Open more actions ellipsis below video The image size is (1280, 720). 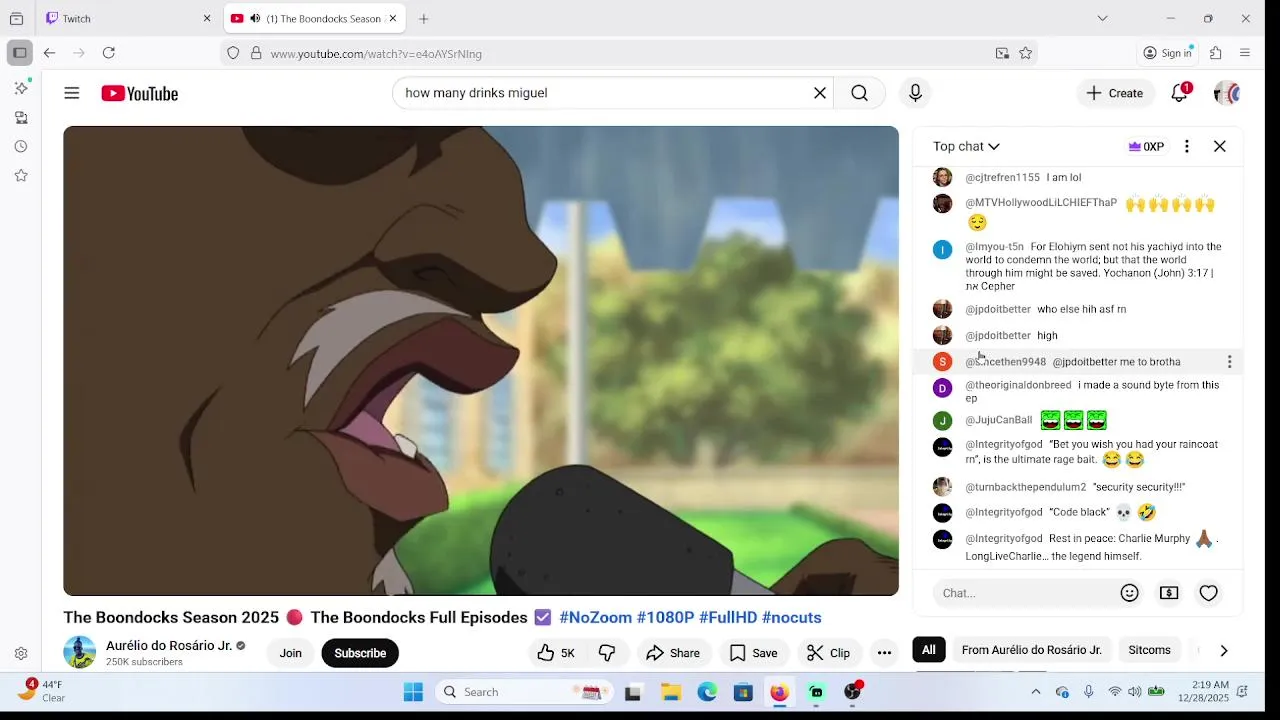coord(884,653)
